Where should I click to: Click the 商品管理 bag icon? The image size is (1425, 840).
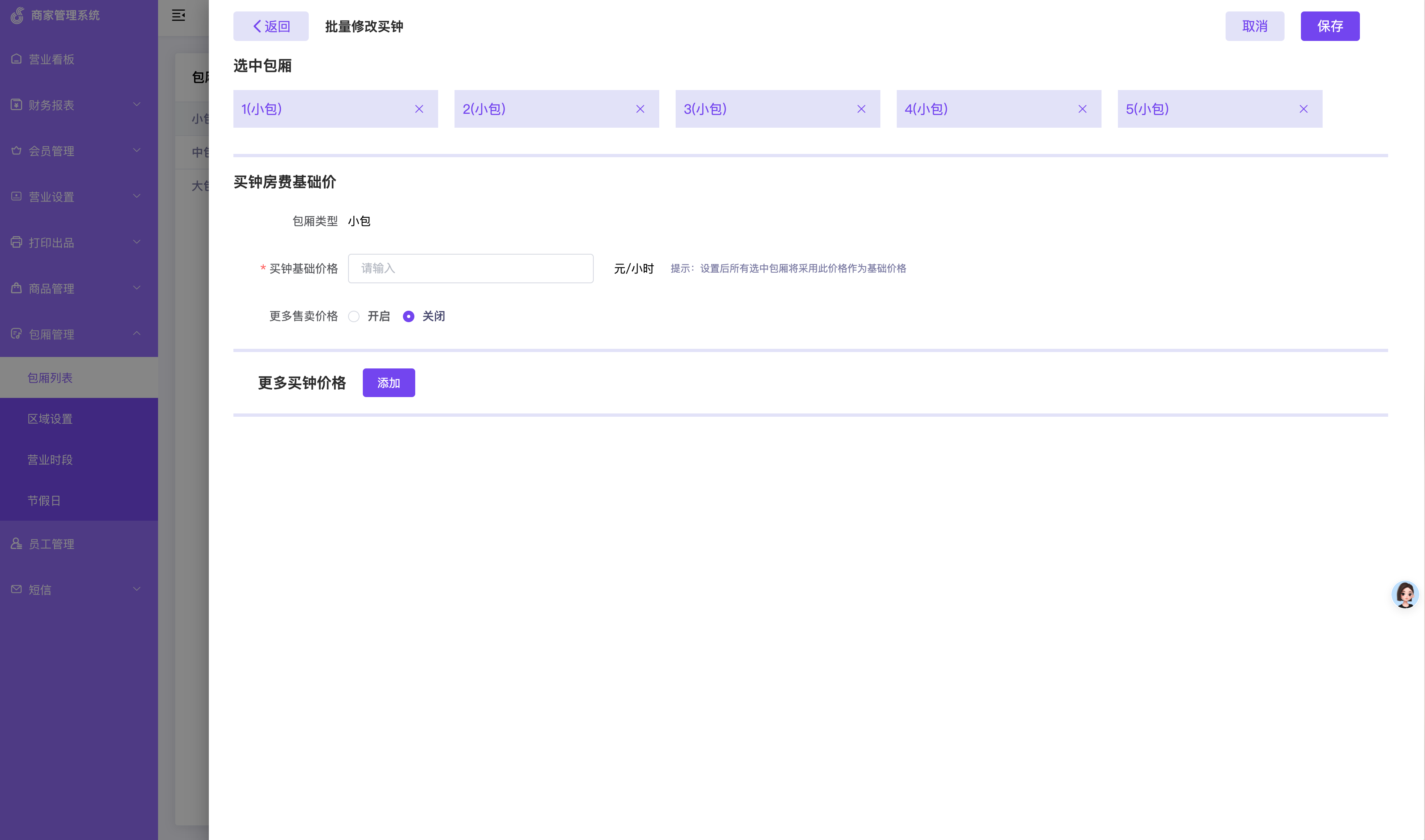(x=16, y=288)
